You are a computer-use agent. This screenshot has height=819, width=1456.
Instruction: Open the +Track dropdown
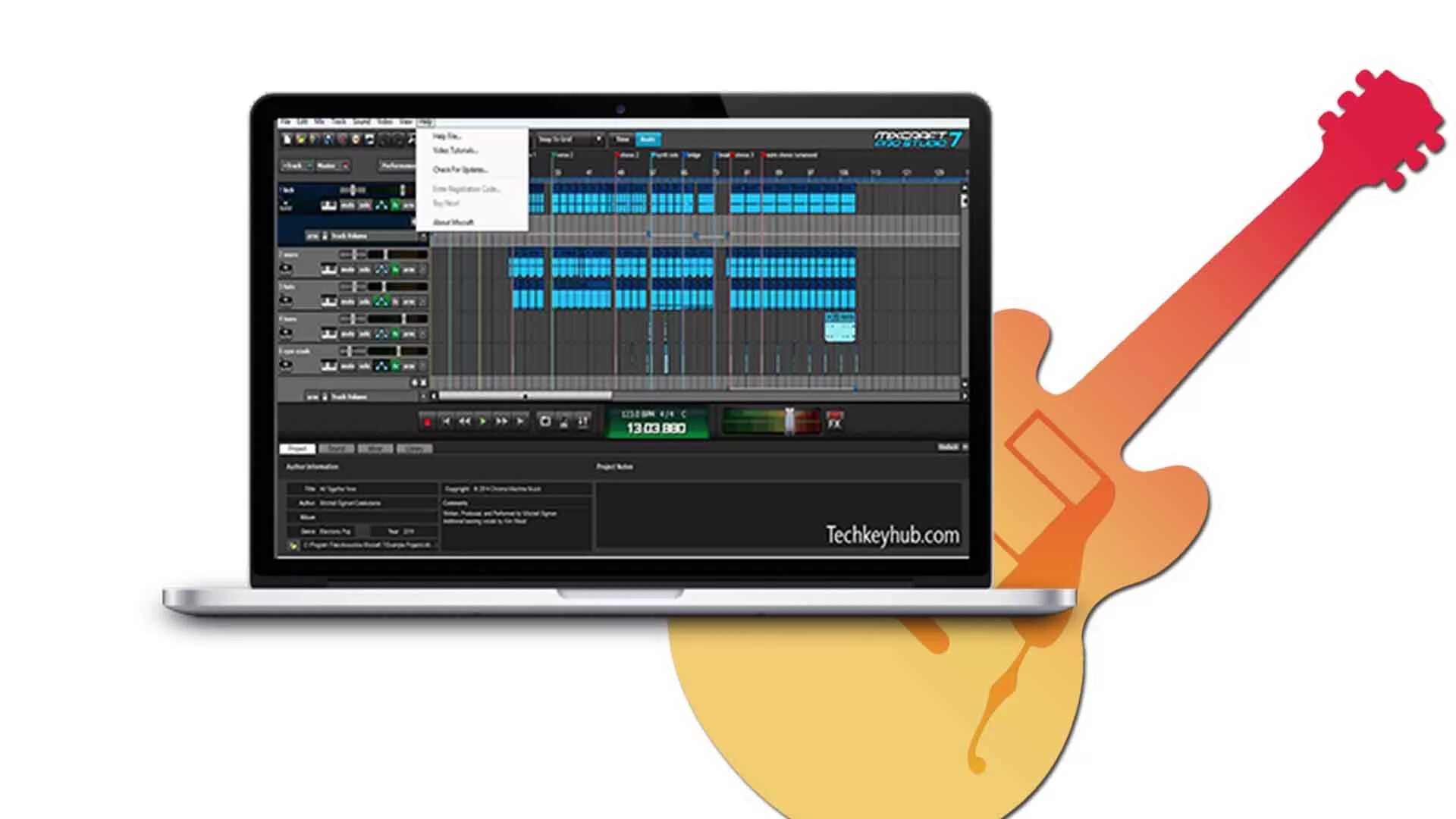(x=297, y=165)
